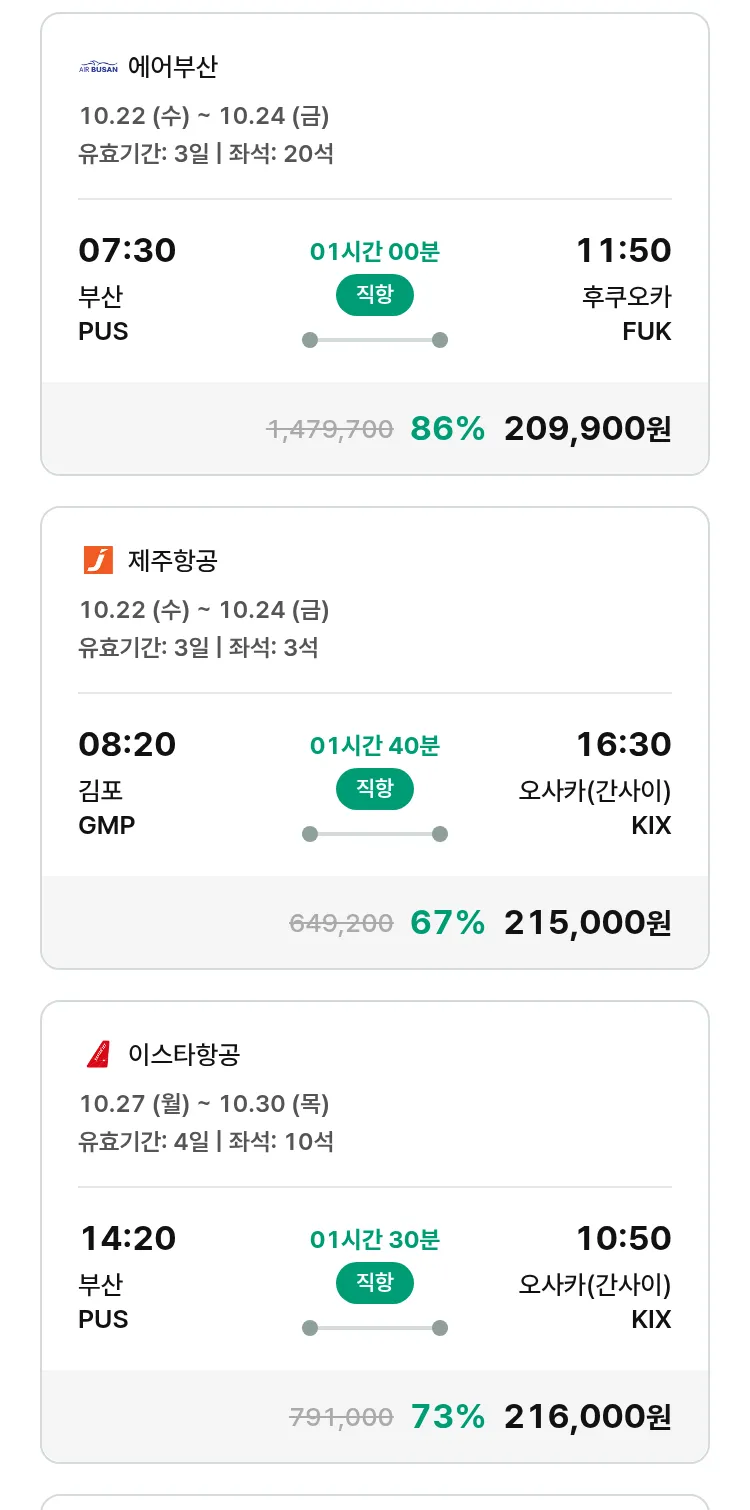Viewport: 750px width, 1510px height.
Task: Select the 216,000원 Eastar Jet fare
Action: (587, 1417)
